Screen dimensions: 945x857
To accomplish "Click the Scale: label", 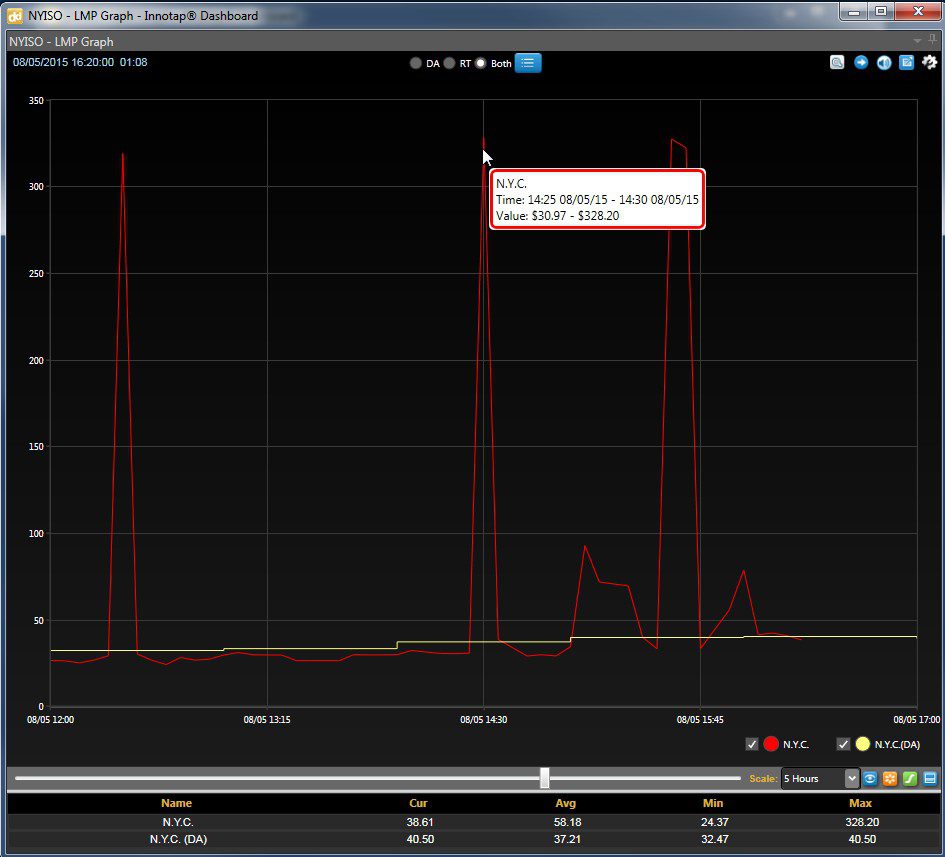I will 763,779.
